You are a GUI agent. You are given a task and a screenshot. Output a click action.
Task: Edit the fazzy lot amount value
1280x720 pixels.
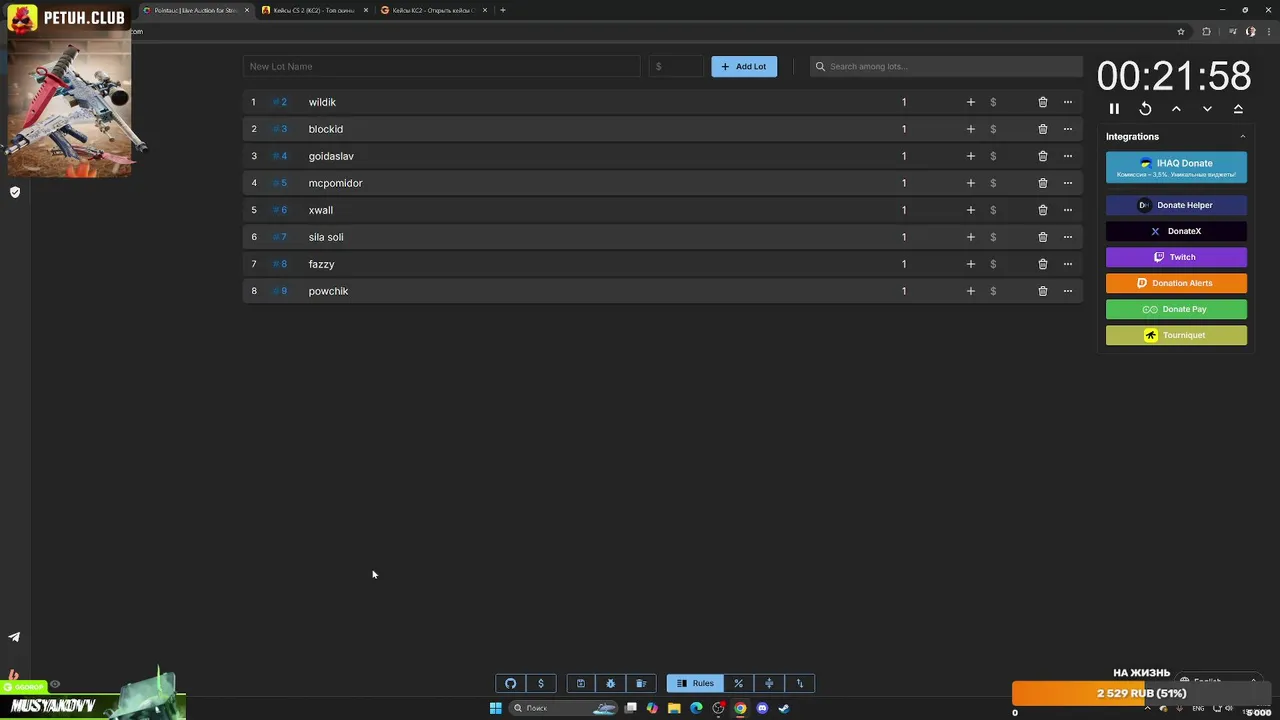tap(904, 264)
